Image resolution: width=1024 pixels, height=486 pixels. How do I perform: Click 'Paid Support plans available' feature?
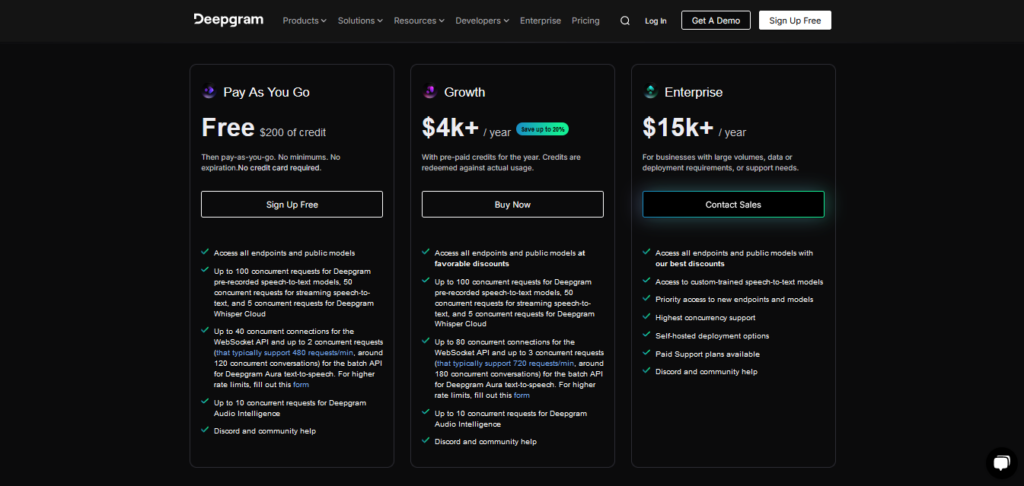pyautogui.click(x=707, y=354)
